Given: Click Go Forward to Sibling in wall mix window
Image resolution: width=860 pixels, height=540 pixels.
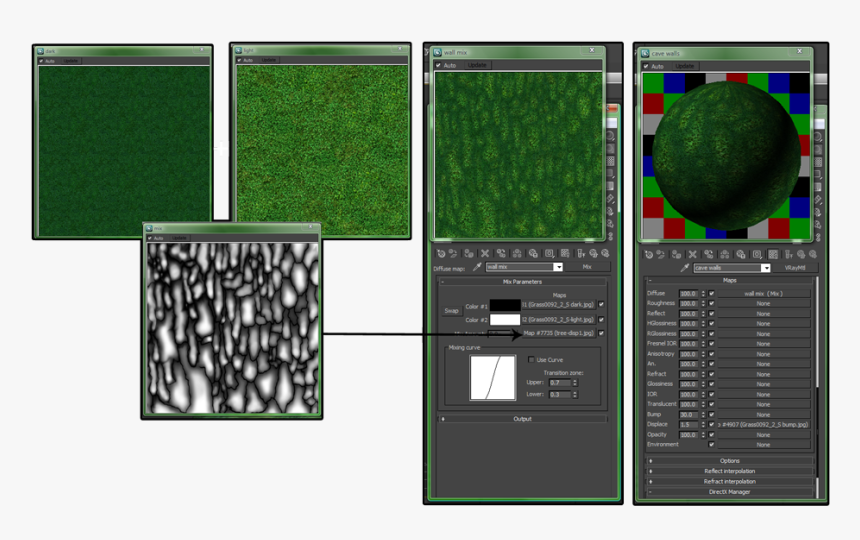Looking at the screenshot, I should pos(605,253).
